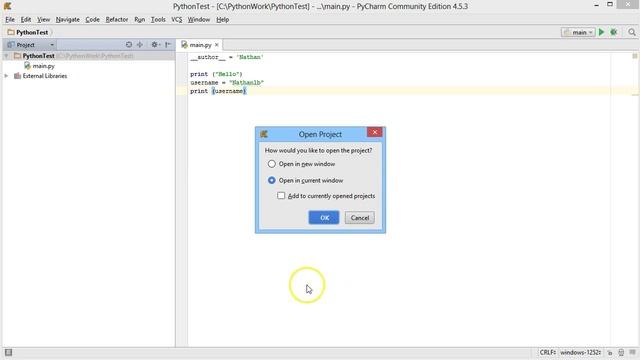Run the main configuration with green play icon

[x=601, y=32]
